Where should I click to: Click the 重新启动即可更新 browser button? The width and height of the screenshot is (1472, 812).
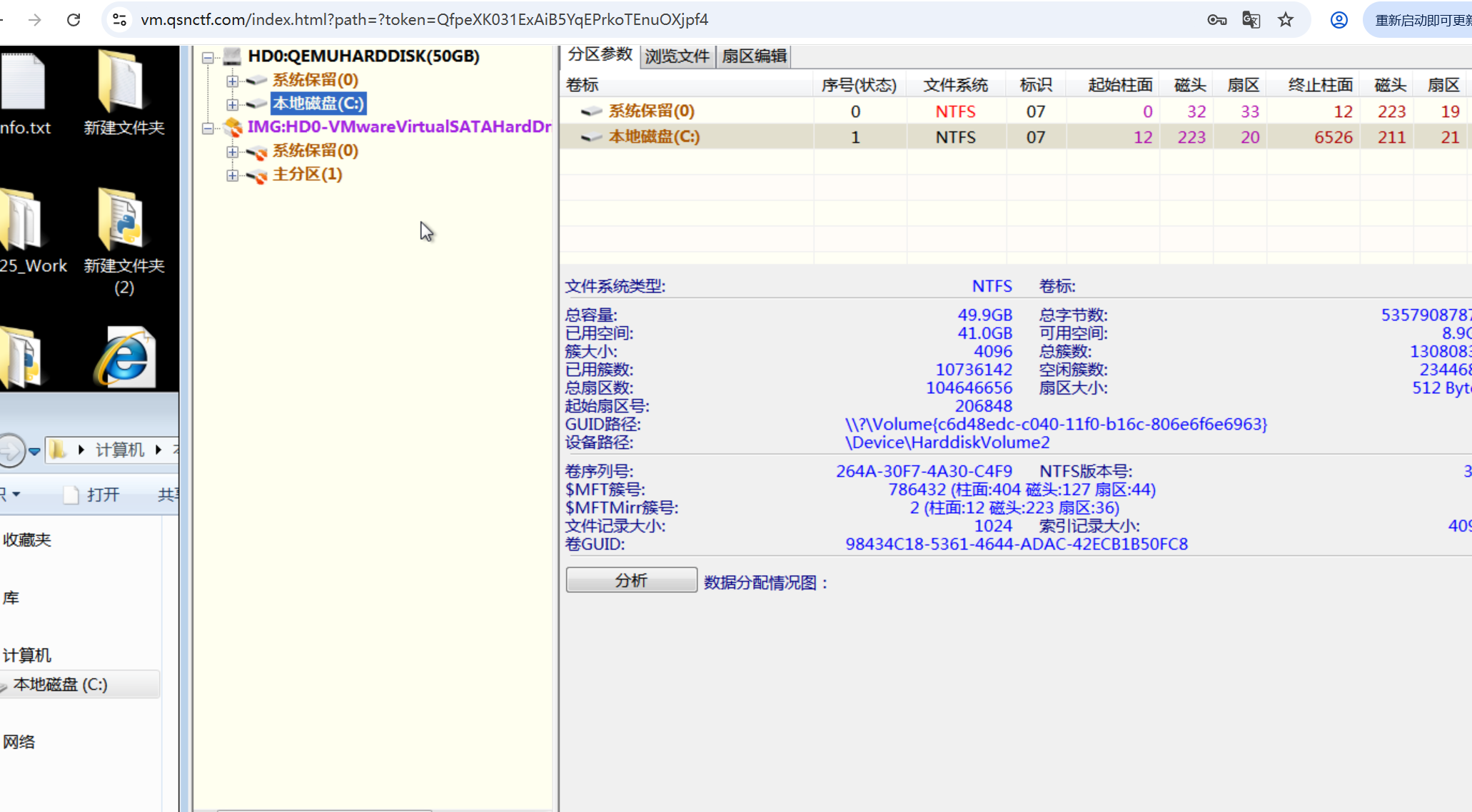1421,20
